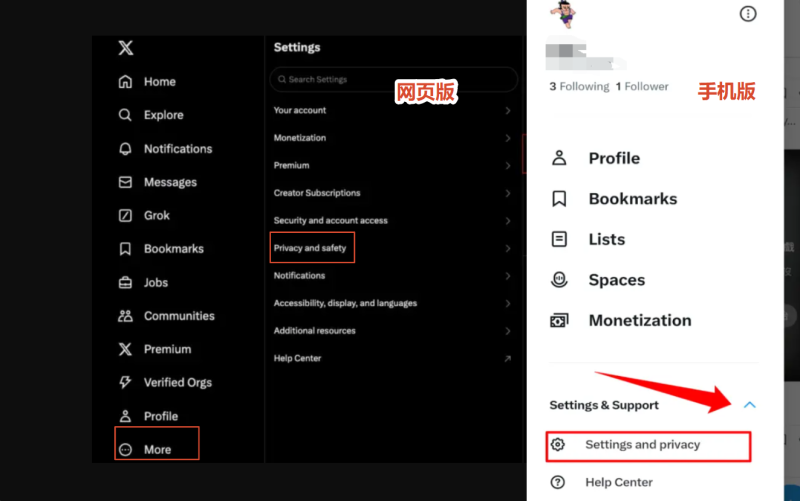Expand Privacy and safety chevron
Image resolution: width=800 pixels, height=501 pixels.
point(508,248)
